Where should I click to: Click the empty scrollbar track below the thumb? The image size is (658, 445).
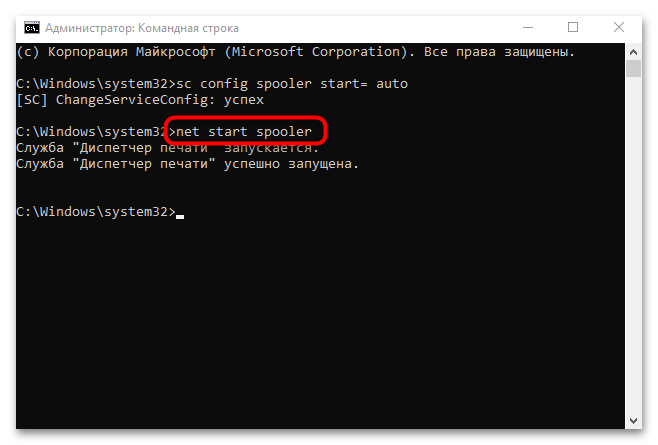click(x=633, y=250)
